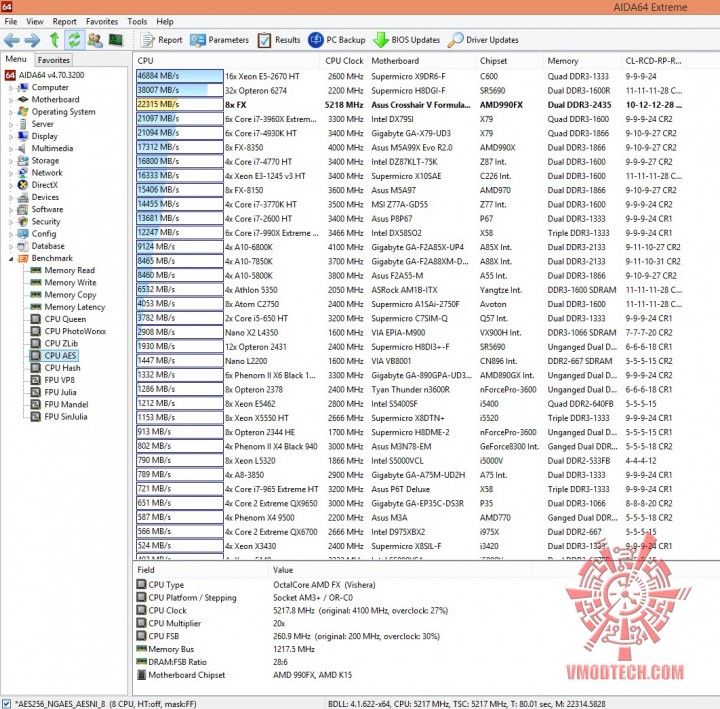Screen dimensions: 720x709
Task: Show benchmark Results
Action: pyautogui.click(x=279, y=40)
